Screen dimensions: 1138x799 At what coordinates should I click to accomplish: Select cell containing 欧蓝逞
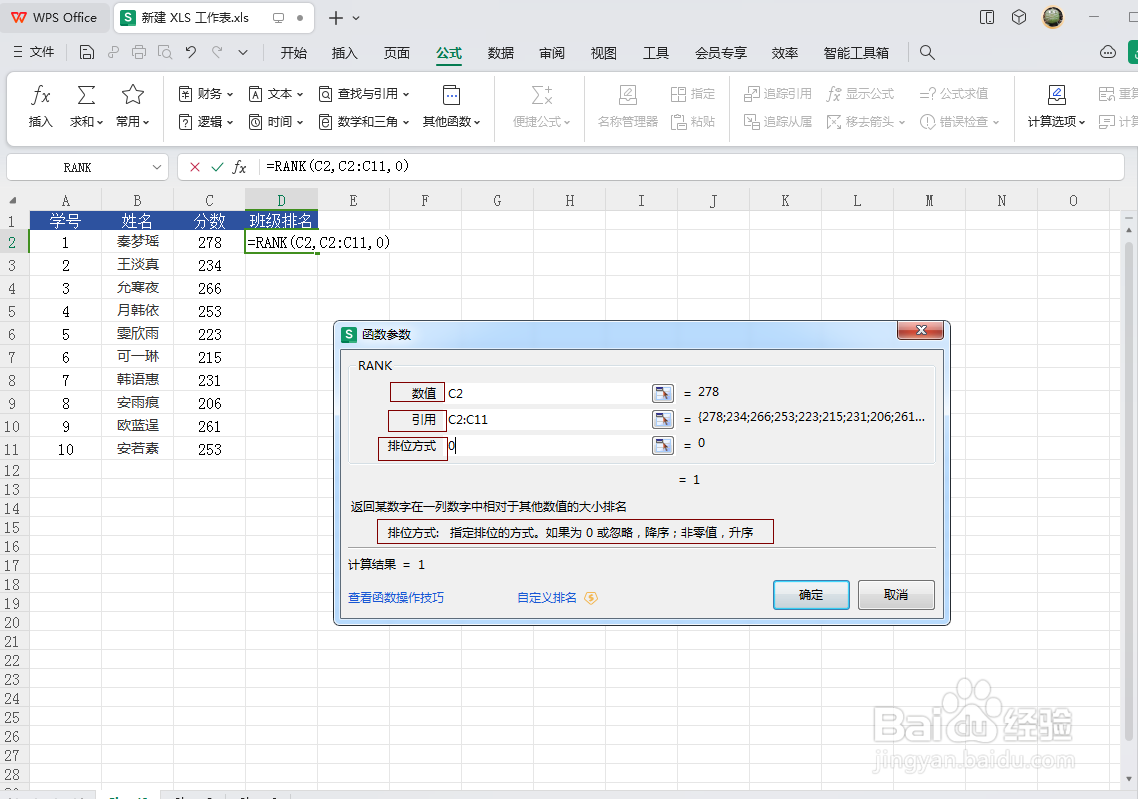pos(137,426)
